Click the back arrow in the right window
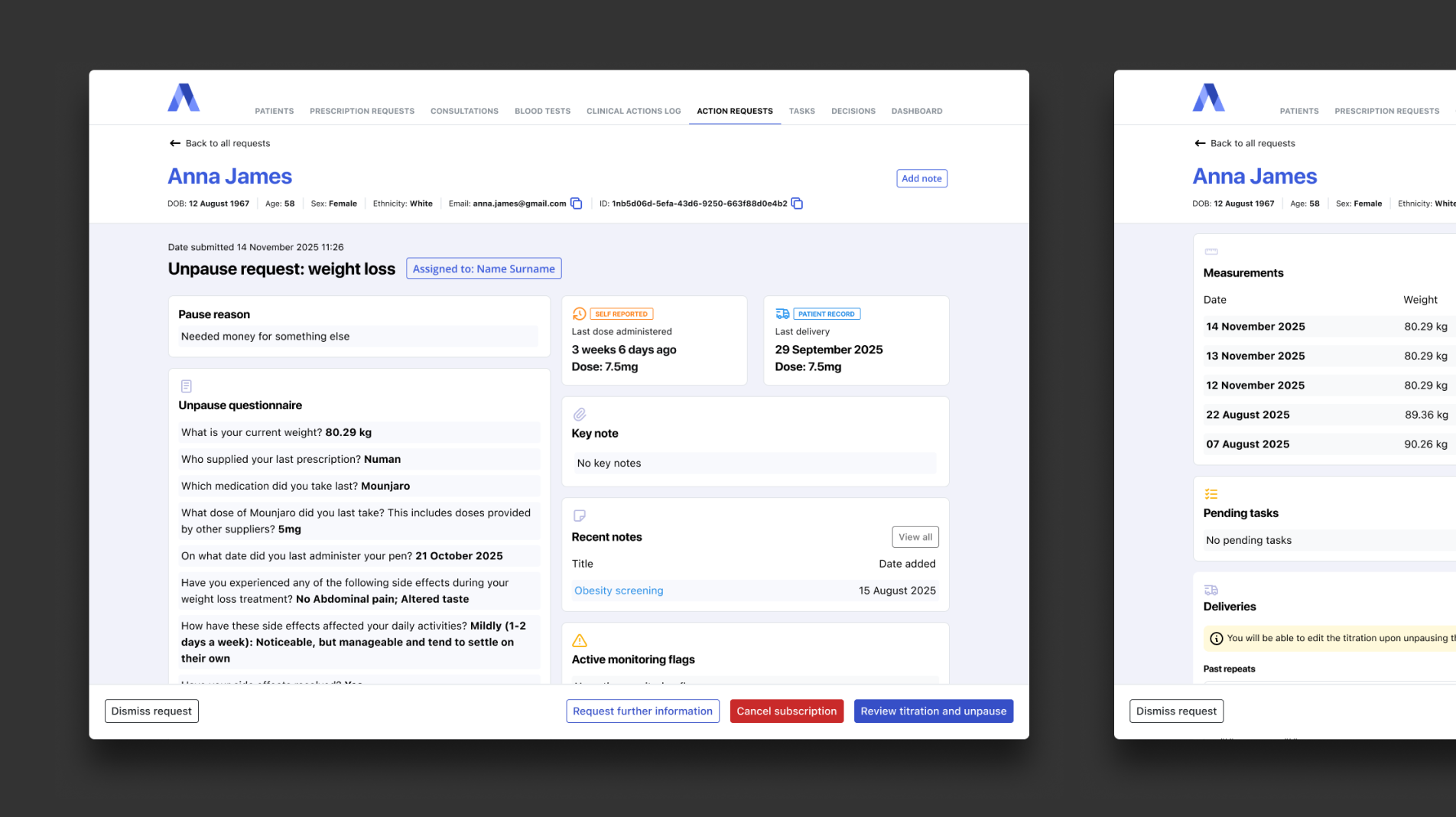 tap(1200, 143)
